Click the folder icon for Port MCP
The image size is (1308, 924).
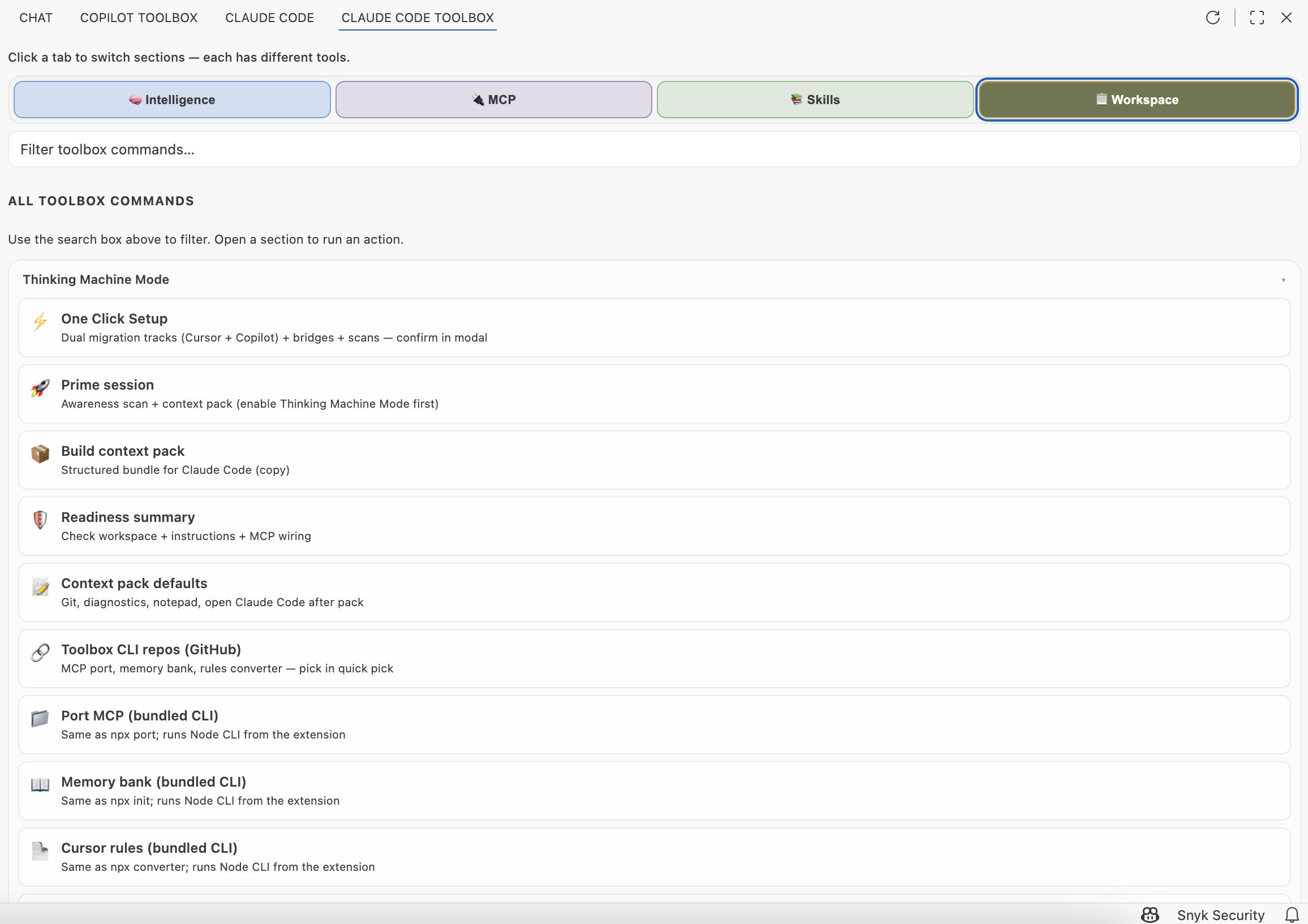point(40,719)
